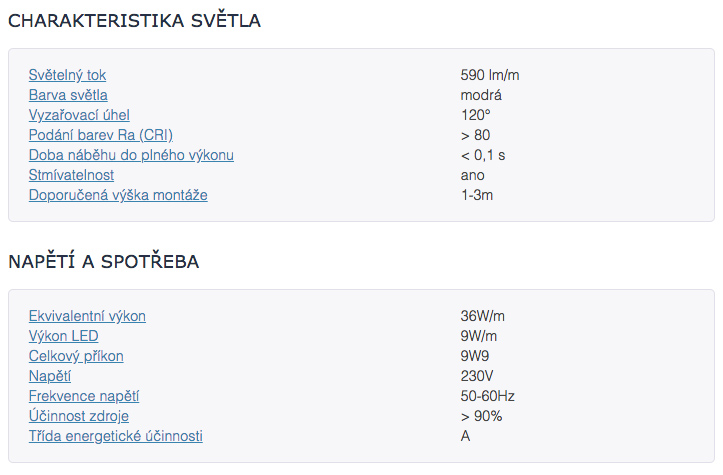Viewport: 723px width, 475px height.
Task: Click the Napětí link
Action: pyautogui.click(x=50, y=376)
